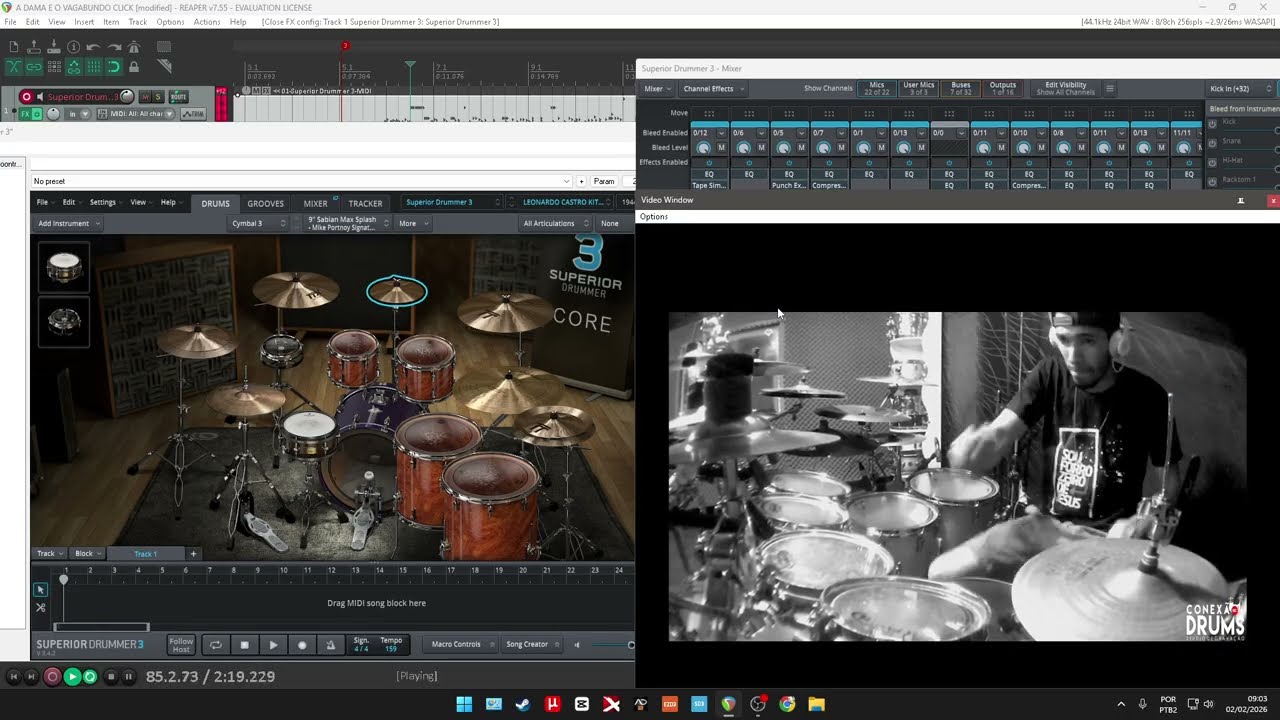Toggle the locking padlock icon
The width and height of the screenshot is (1280, 720).
[134, 67]
